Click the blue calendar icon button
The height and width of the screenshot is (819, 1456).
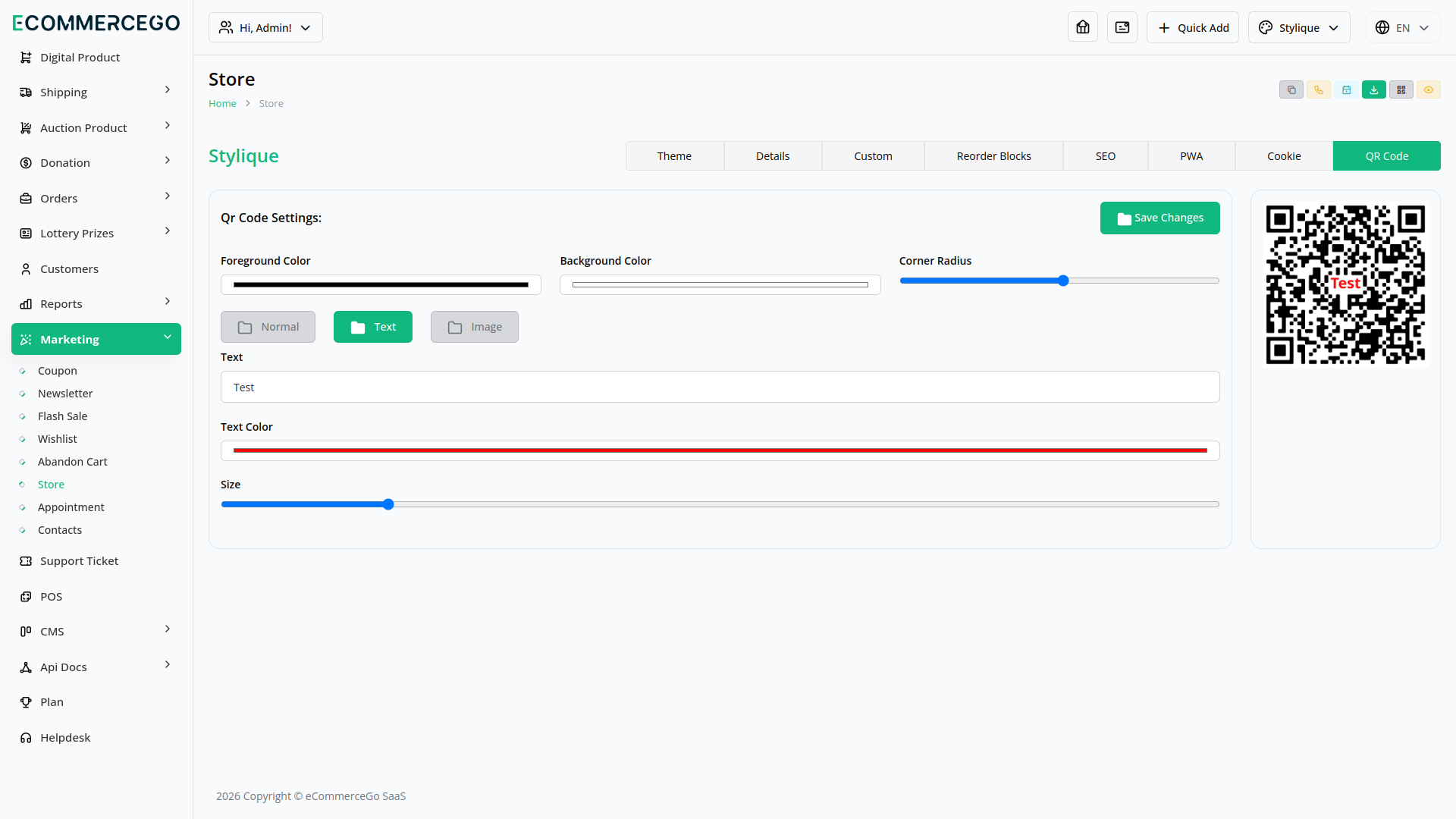(x=1346, y=89)
